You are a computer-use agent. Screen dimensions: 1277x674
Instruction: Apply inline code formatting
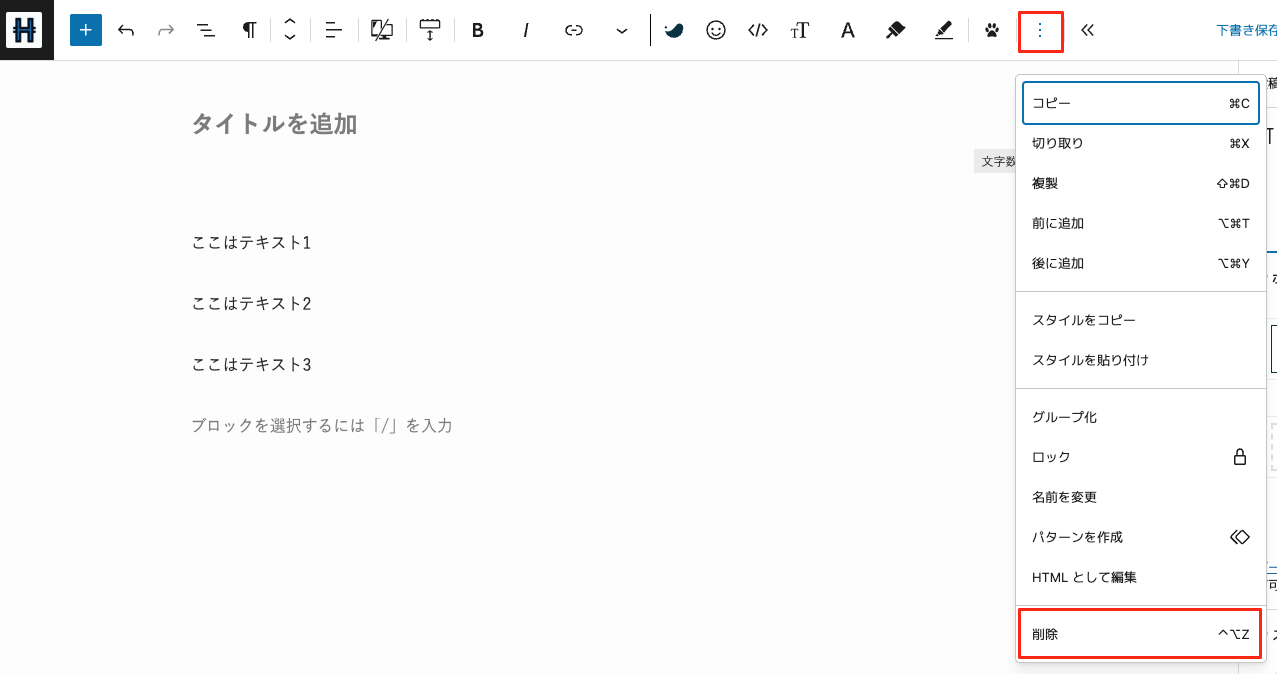coord(758,30)
